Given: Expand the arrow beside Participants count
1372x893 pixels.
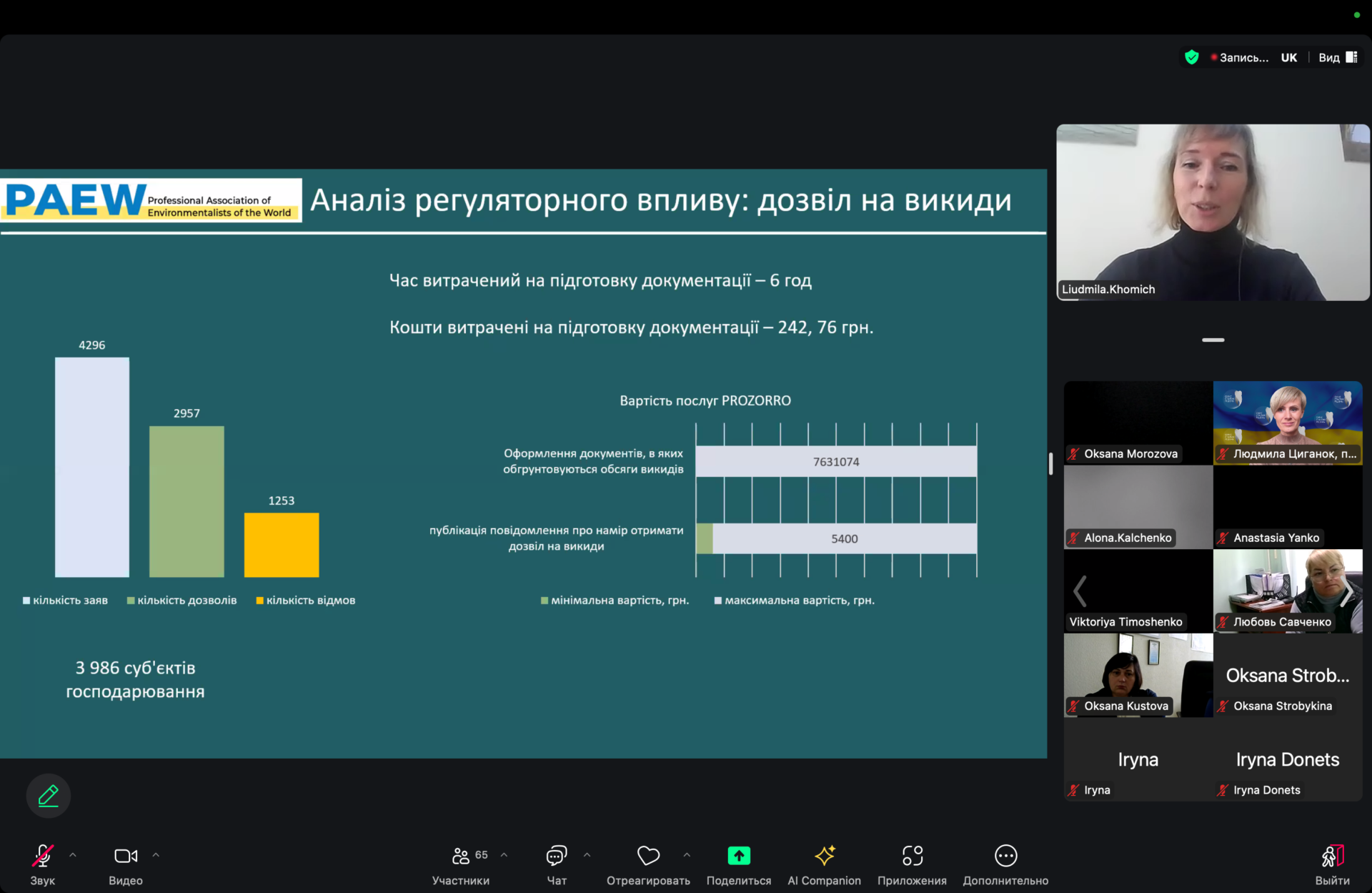Looking at the screenshot, I should (504, 855).
